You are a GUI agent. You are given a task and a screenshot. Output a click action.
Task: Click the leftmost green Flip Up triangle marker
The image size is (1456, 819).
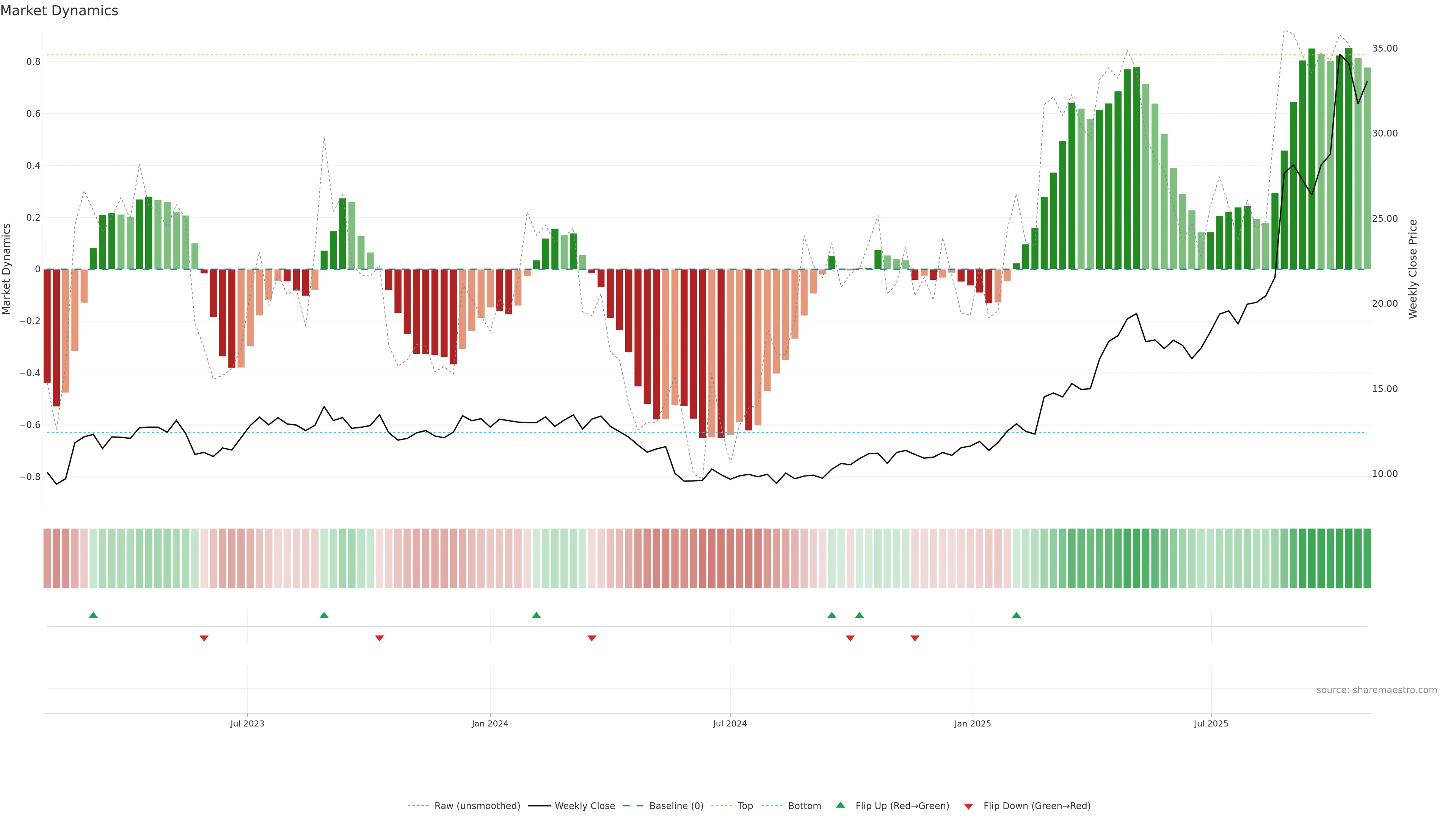(93, 615)
